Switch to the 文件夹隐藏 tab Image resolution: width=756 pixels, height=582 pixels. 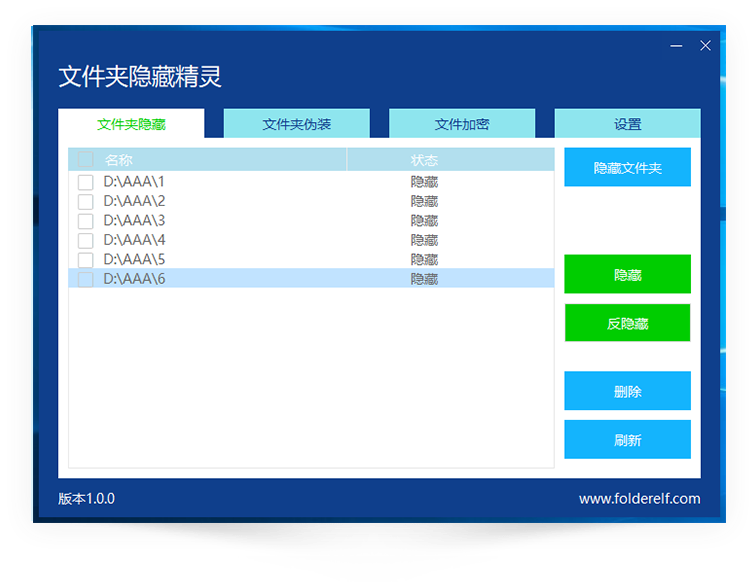(x=131, y=124)
